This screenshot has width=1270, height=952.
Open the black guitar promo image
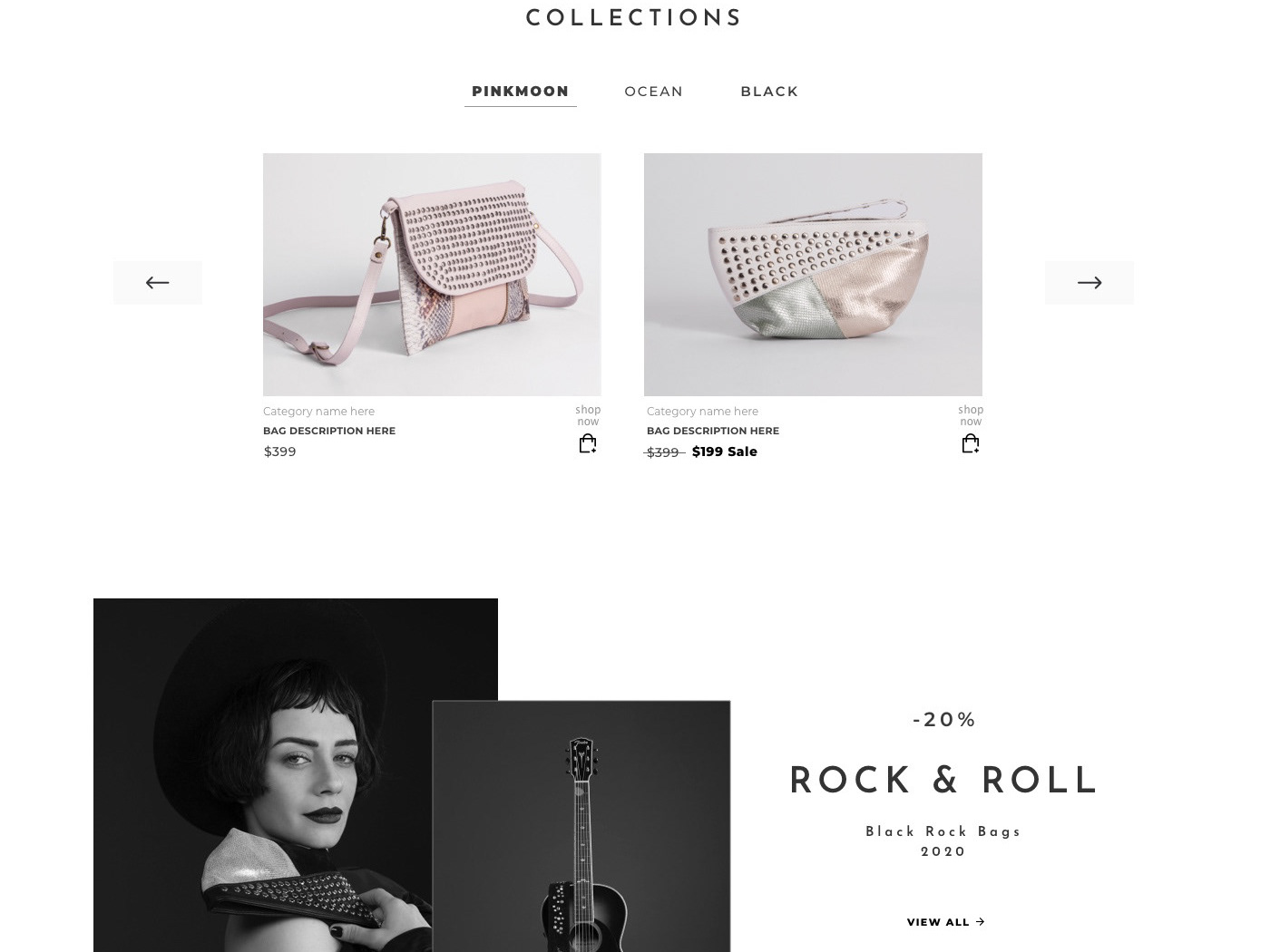(x=581, y=826)
